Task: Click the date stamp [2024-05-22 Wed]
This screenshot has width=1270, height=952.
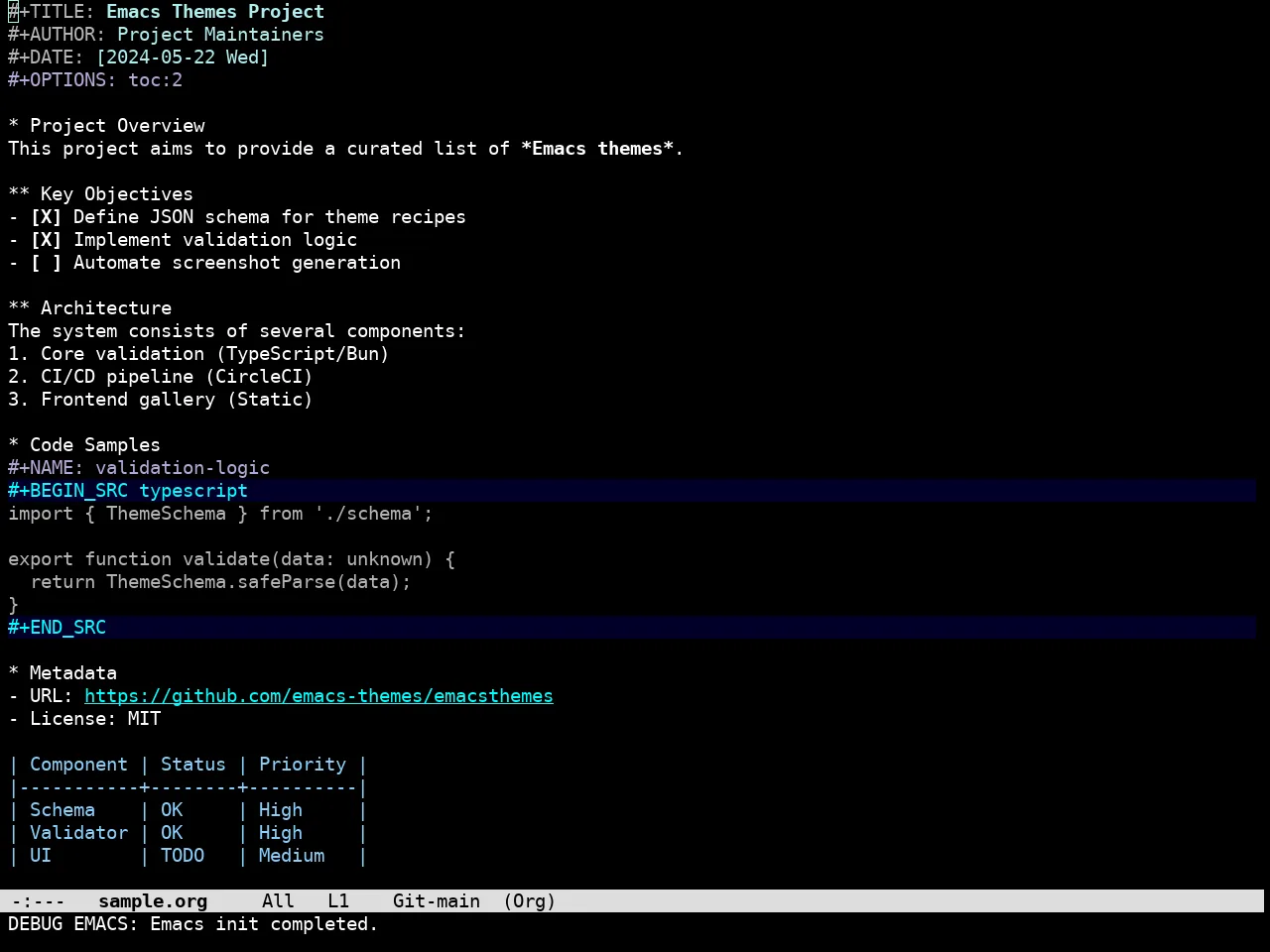Action: (183, 58)
